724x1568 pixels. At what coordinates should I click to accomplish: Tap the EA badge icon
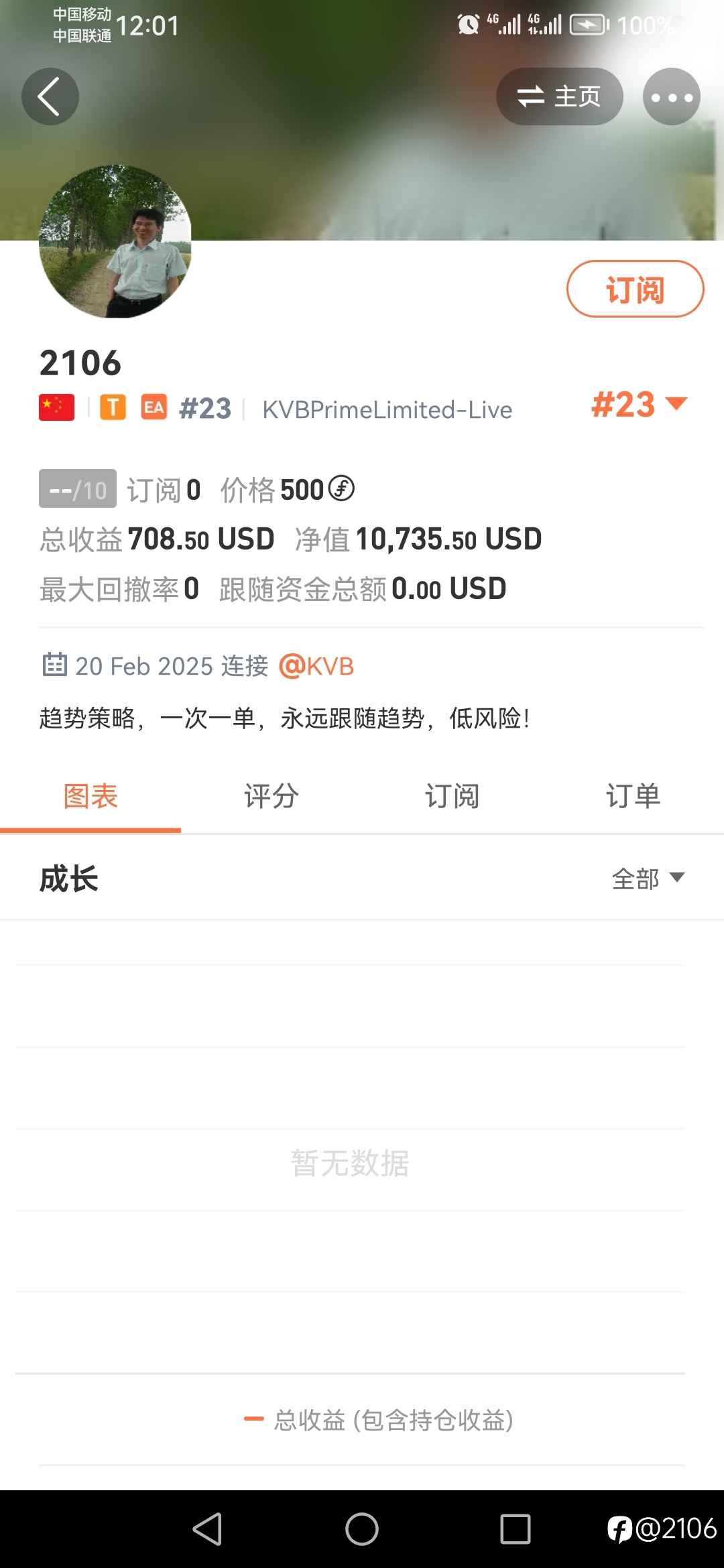click(154, 407)
